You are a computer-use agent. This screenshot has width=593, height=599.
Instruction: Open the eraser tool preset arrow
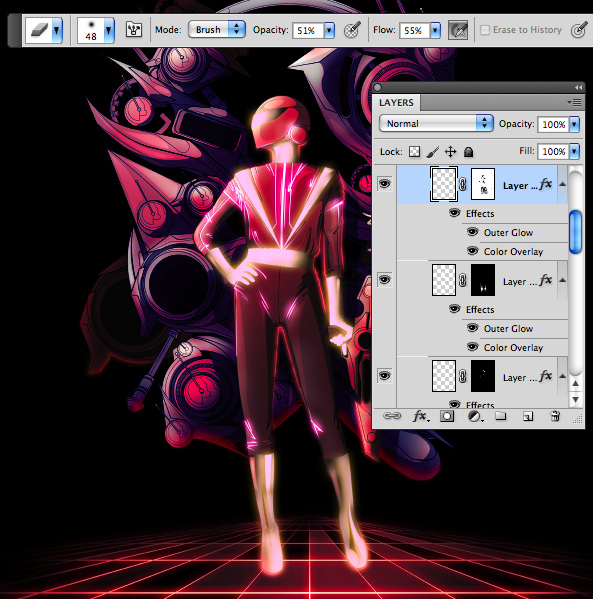tap(57, 30)
